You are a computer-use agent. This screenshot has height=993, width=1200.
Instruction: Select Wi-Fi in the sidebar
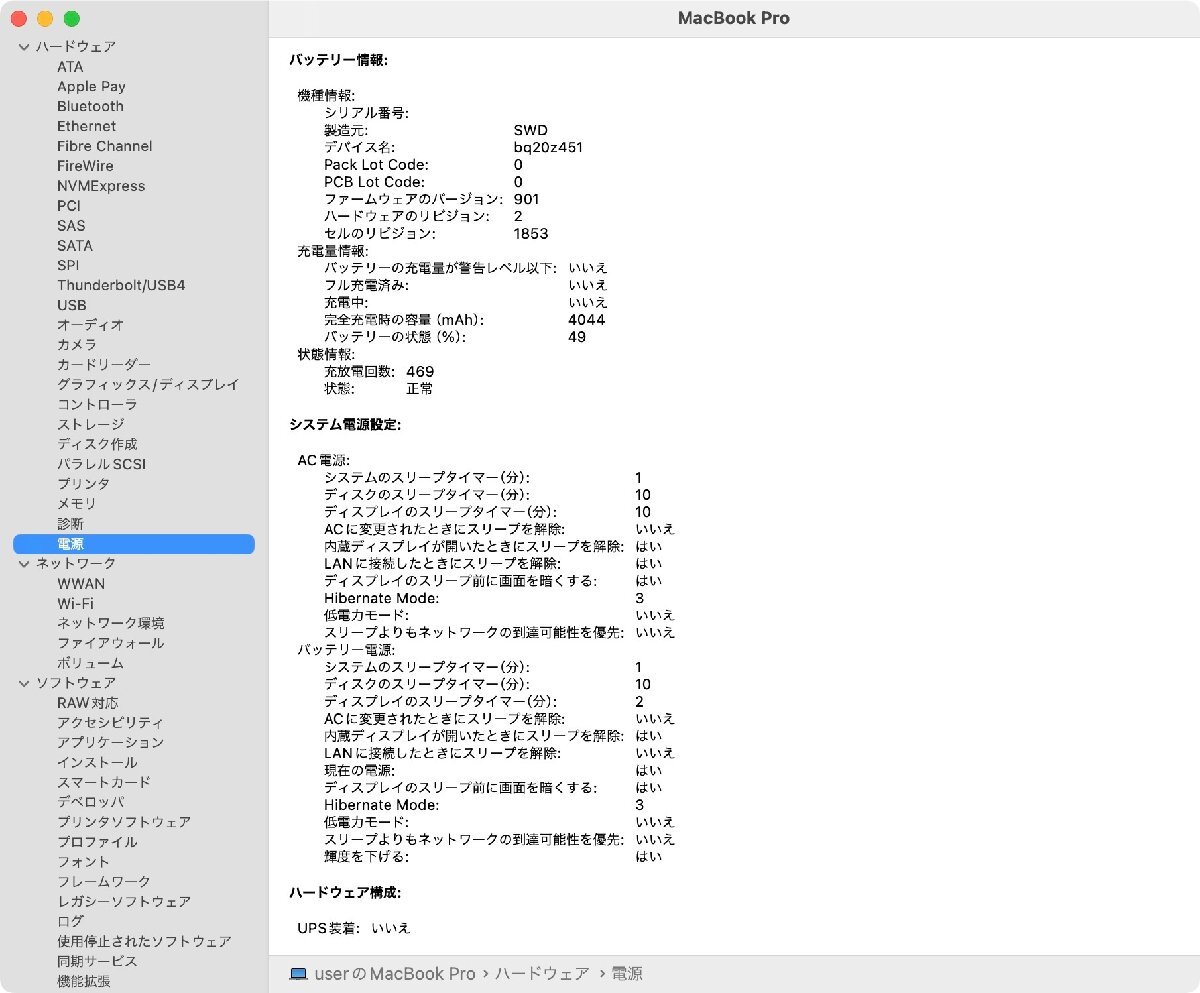(x=75, y=603)
